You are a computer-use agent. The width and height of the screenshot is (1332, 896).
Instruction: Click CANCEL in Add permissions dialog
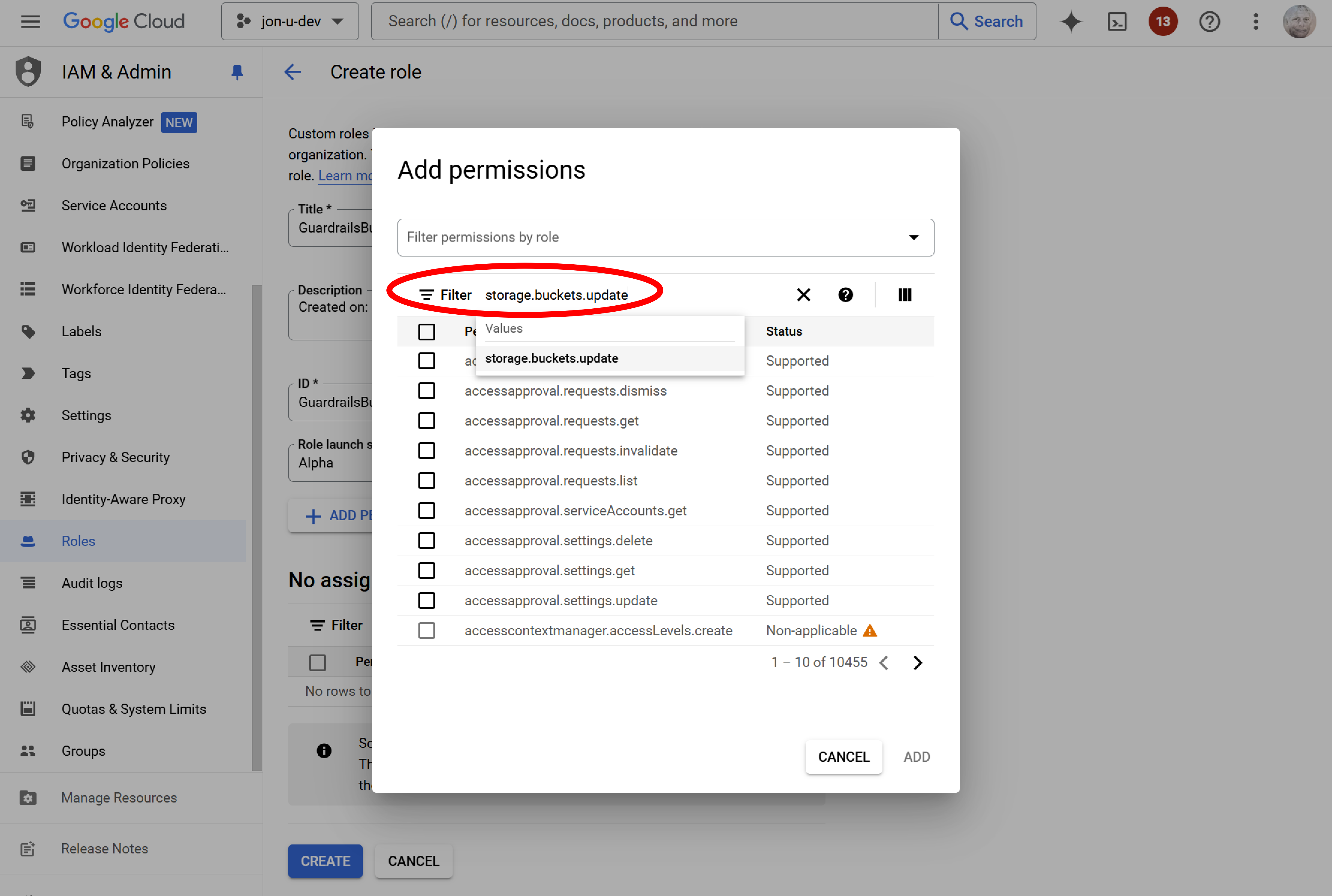pyautogui.click(x=843, y=757)
